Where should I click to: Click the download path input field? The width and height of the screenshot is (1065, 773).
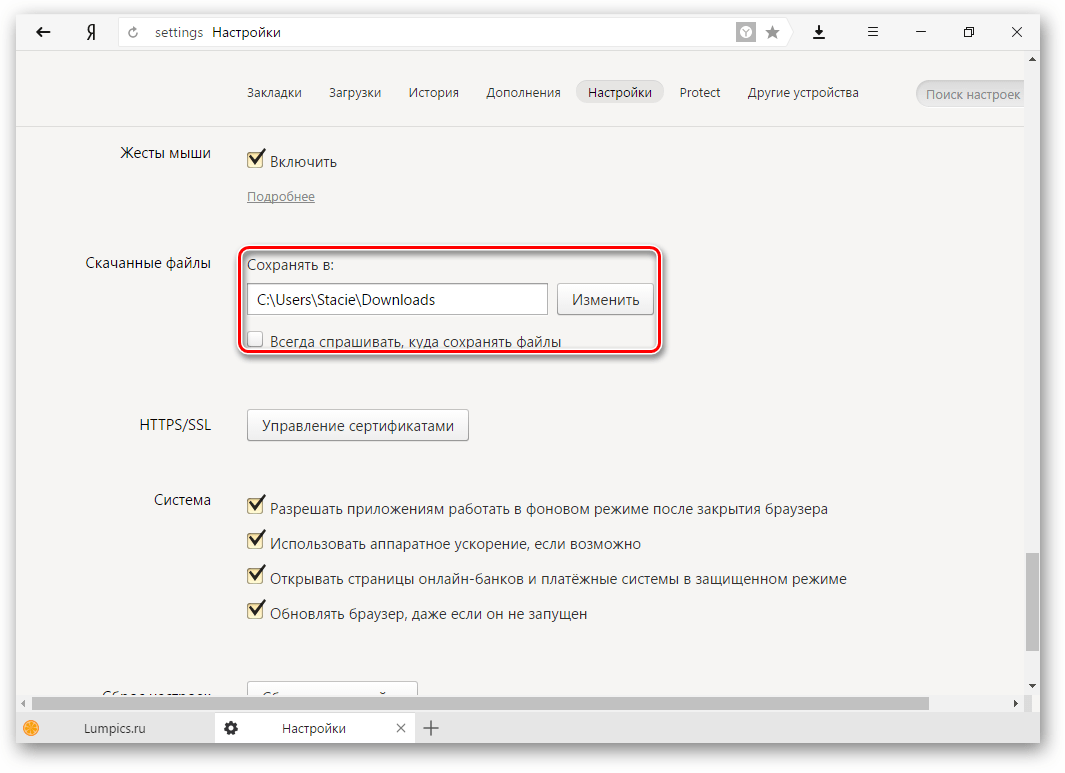[x=397, y=299]
